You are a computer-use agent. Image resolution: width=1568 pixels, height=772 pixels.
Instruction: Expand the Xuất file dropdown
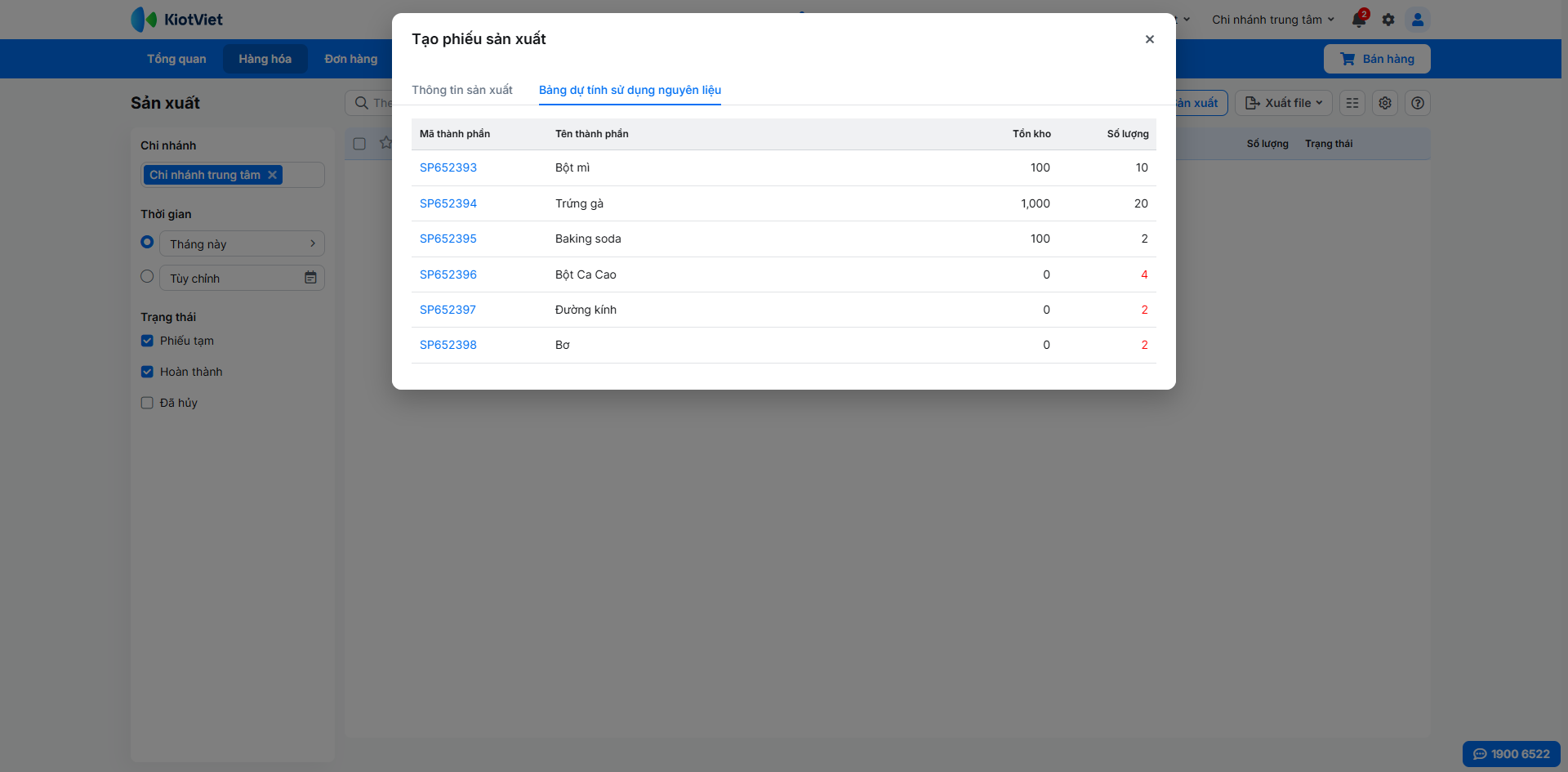(1284, 103)
